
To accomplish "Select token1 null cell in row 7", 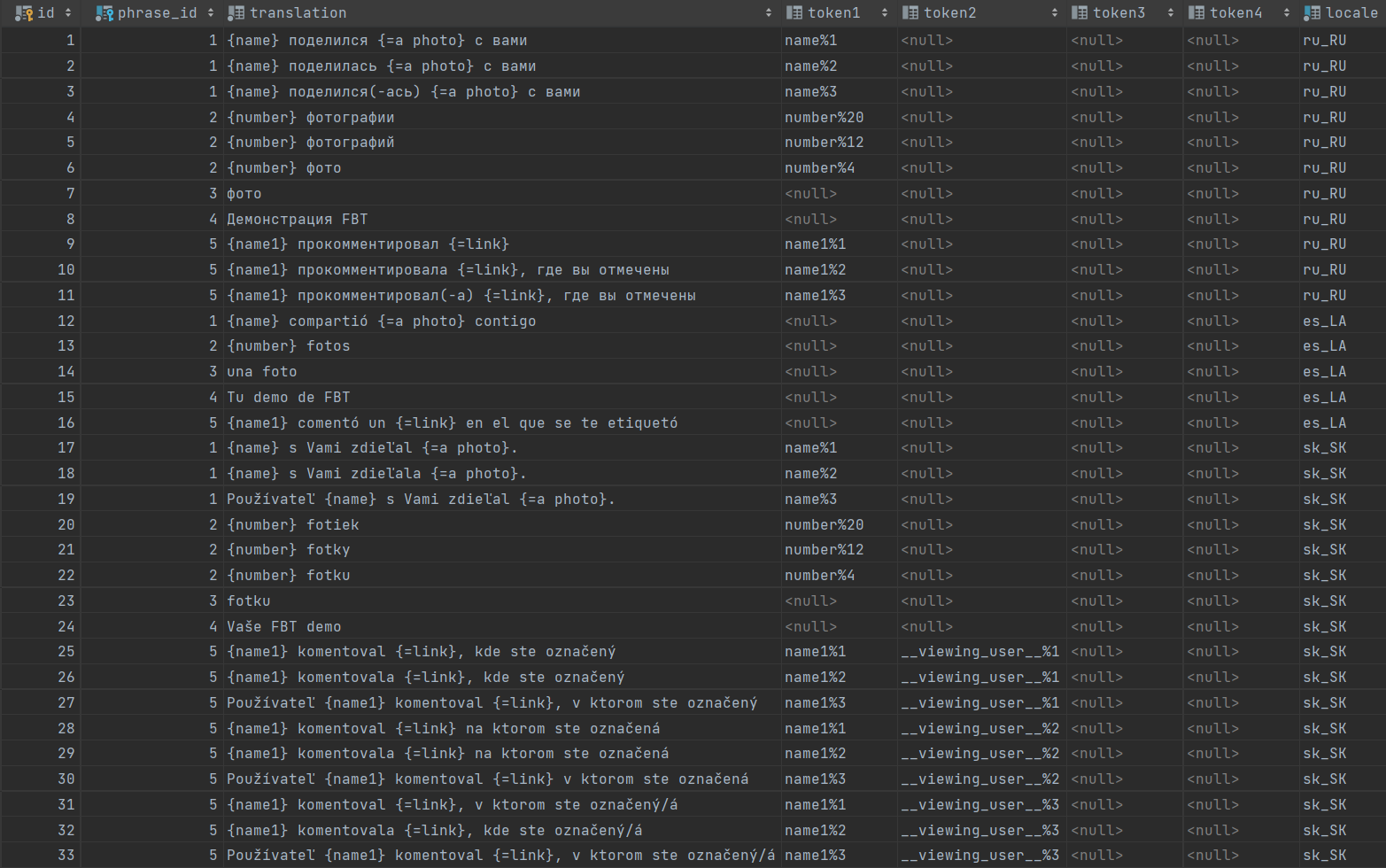I will click(x=840, y=194).
